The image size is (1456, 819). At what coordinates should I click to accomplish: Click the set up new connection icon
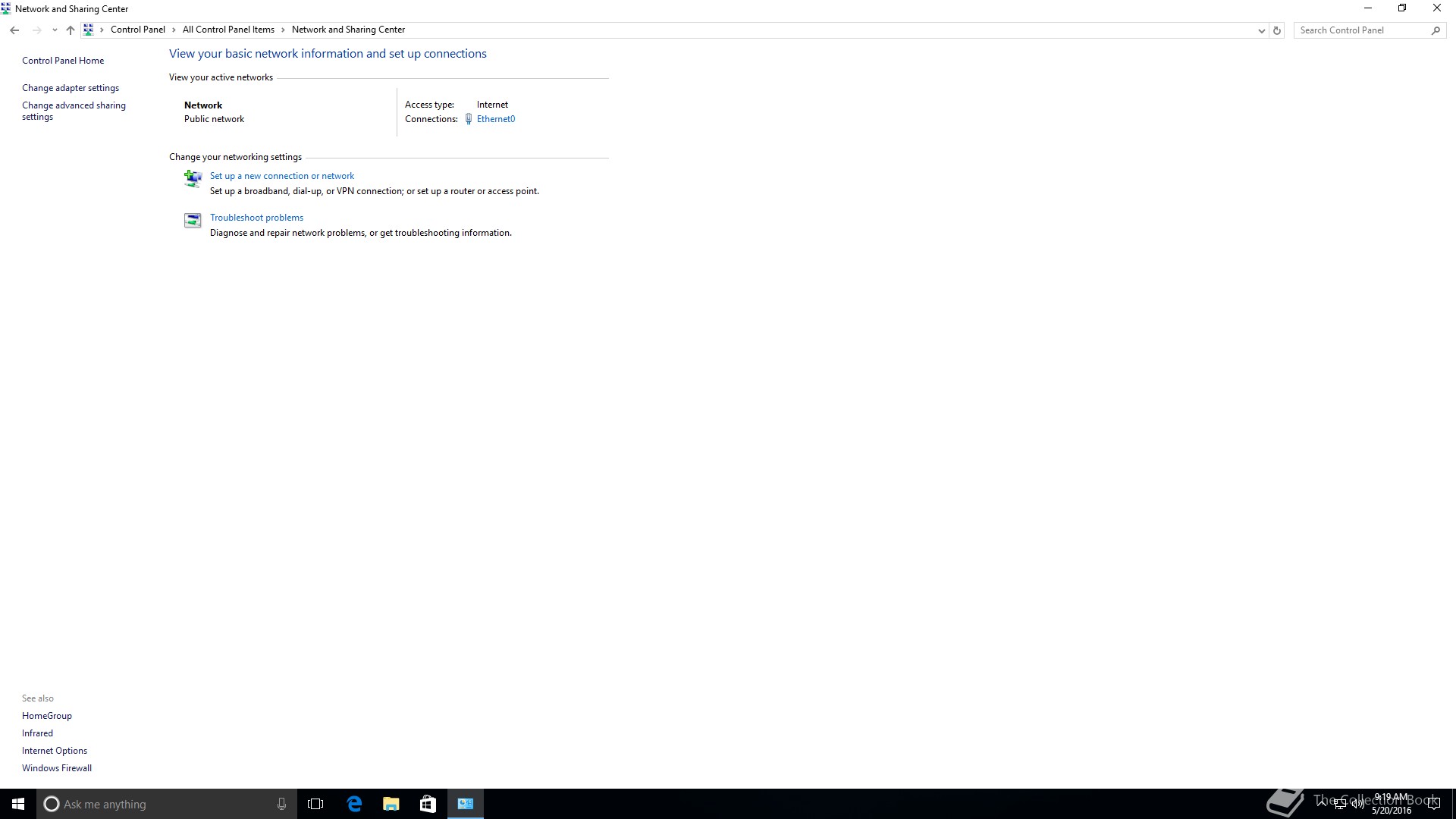(193, 178)
